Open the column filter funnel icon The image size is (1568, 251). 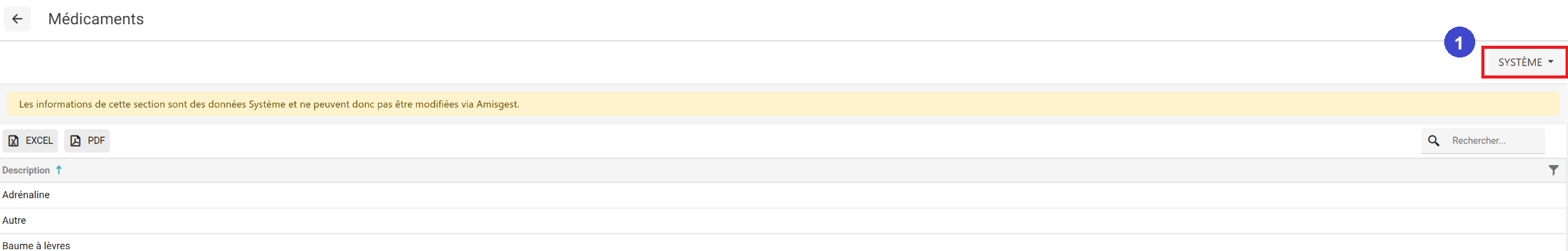tap(1553, 171)
